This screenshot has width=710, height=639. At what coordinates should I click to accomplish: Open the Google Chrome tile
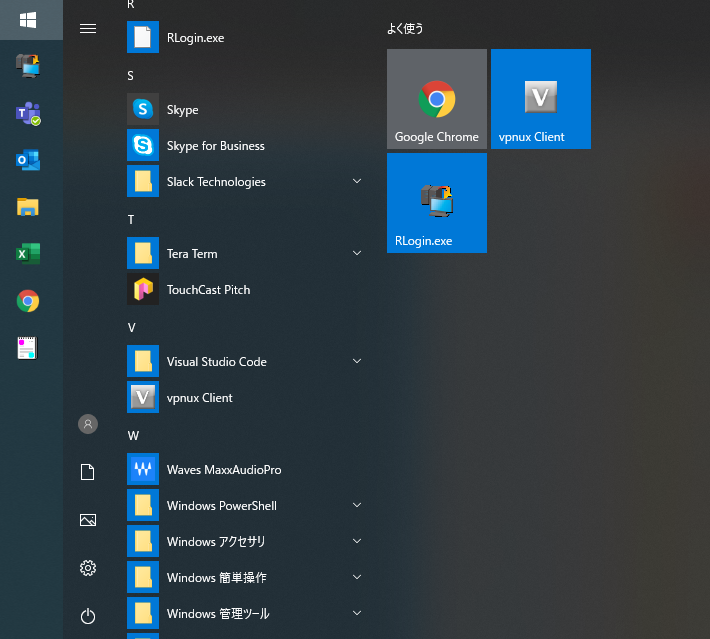click(x=437, y=99)
